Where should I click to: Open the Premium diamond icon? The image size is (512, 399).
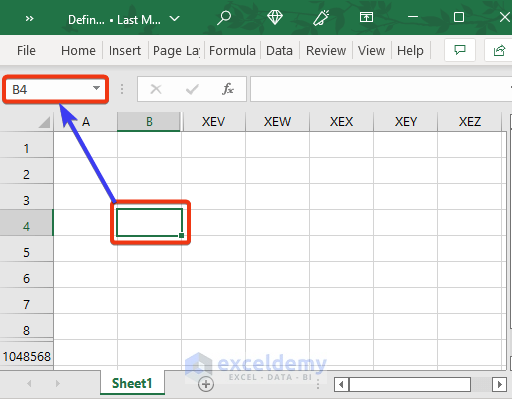pyautogui.click(x=275, y=17)
